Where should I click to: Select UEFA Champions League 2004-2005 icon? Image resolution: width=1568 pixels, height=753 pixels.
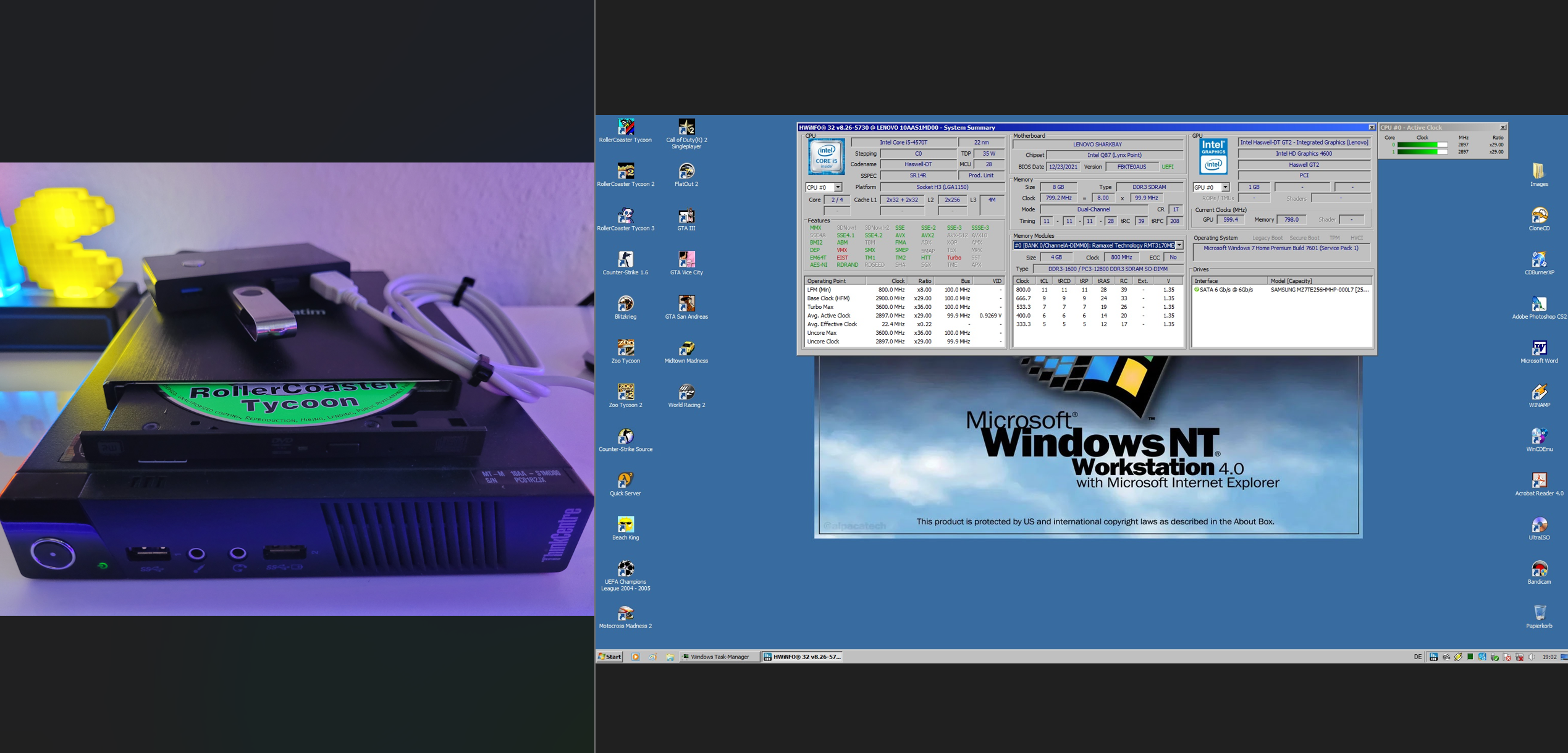(625, 576)
